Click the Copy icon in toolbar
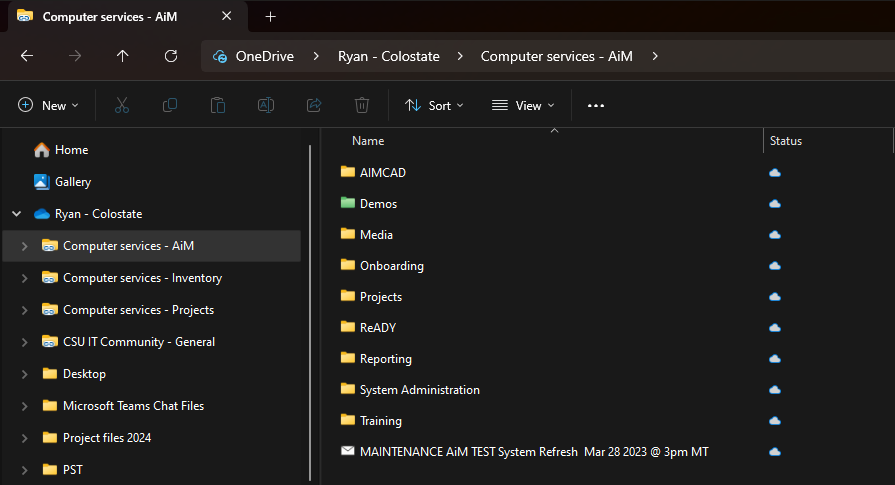Viewport: 895px width, 485px height. click(170, 106)
